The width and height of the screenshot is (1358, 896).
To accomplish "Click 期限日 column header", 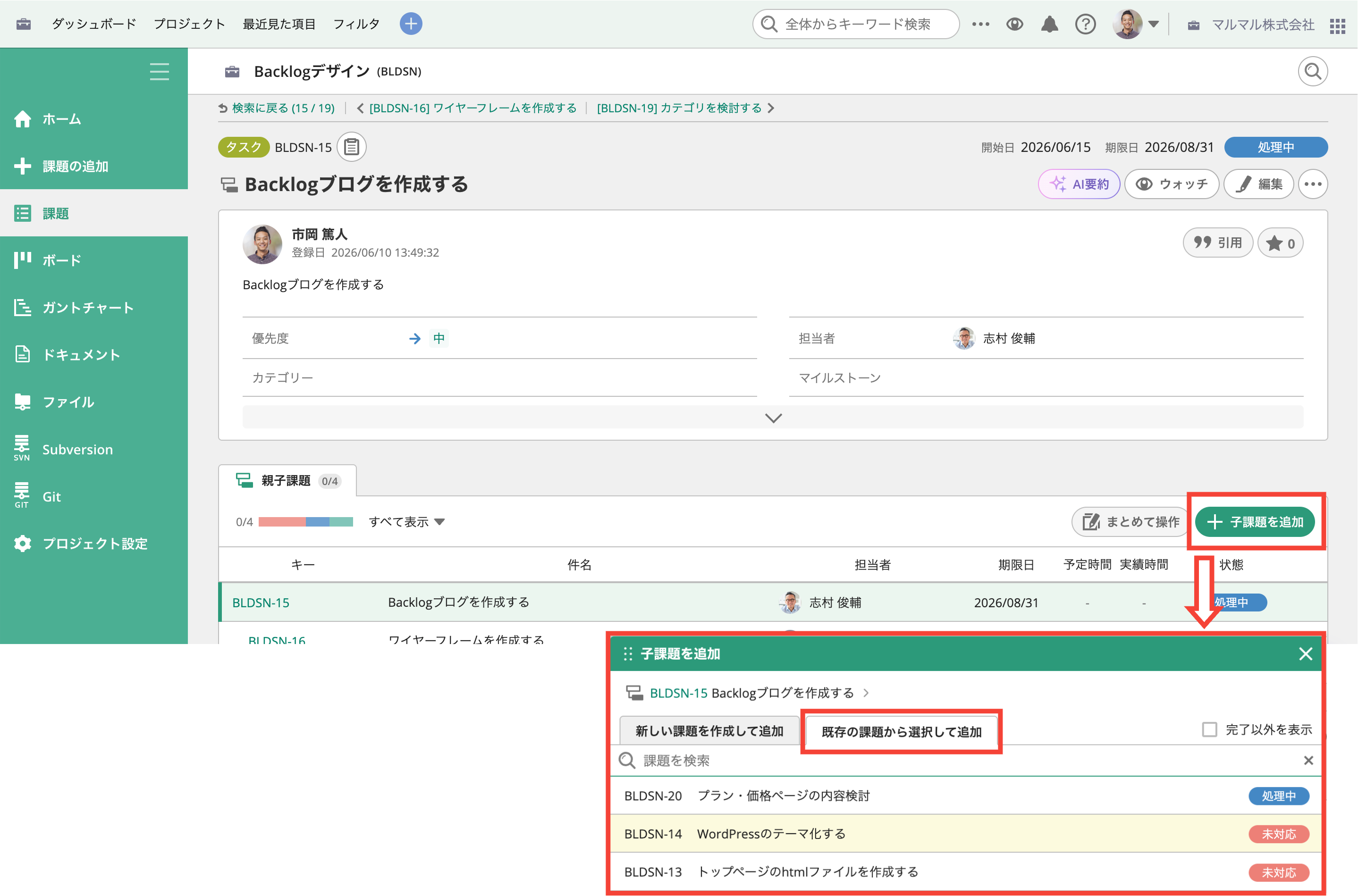I will click(x=1016, y=565).
